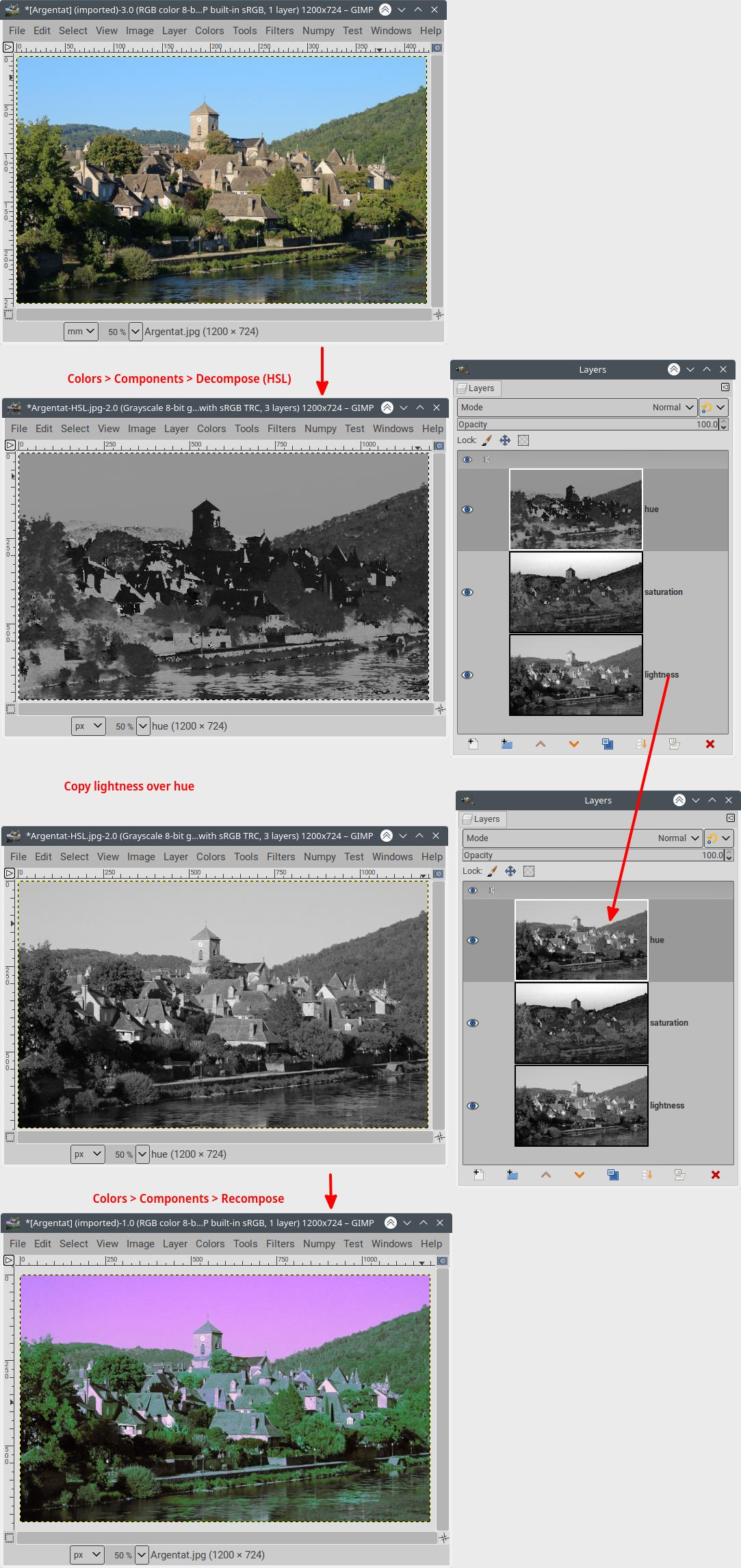Toggle lock pixels brush in upper Layers dialog
Screen dimensions: 741x1568
486,440
